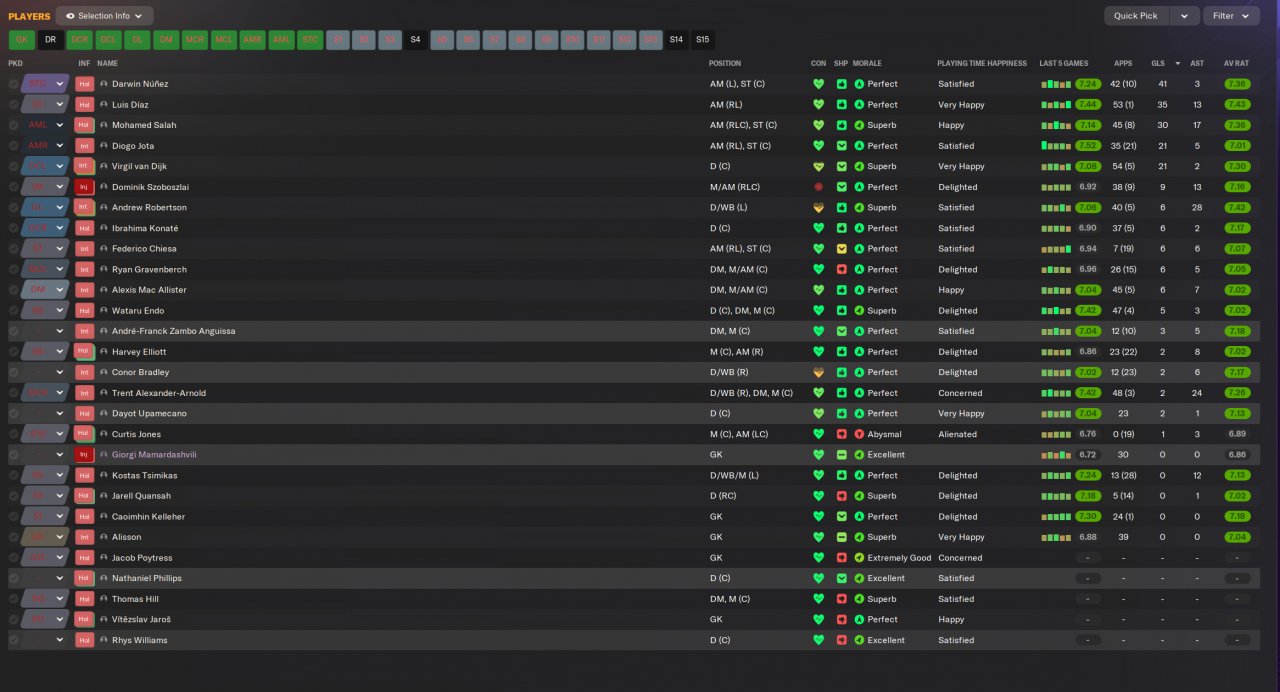Toggle the picked check for Dayot Upamecano

(14, 413)
